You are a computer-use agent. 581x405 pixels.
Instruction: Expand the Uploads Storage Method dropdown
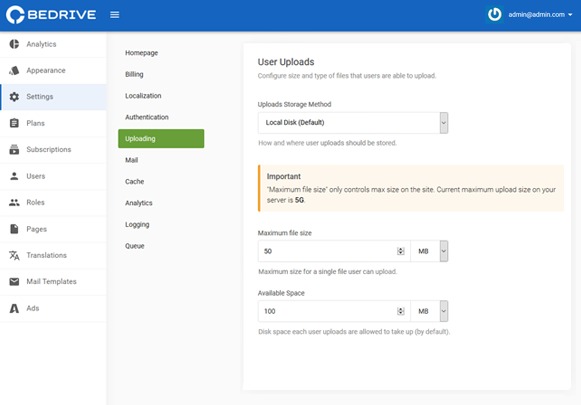353,123
